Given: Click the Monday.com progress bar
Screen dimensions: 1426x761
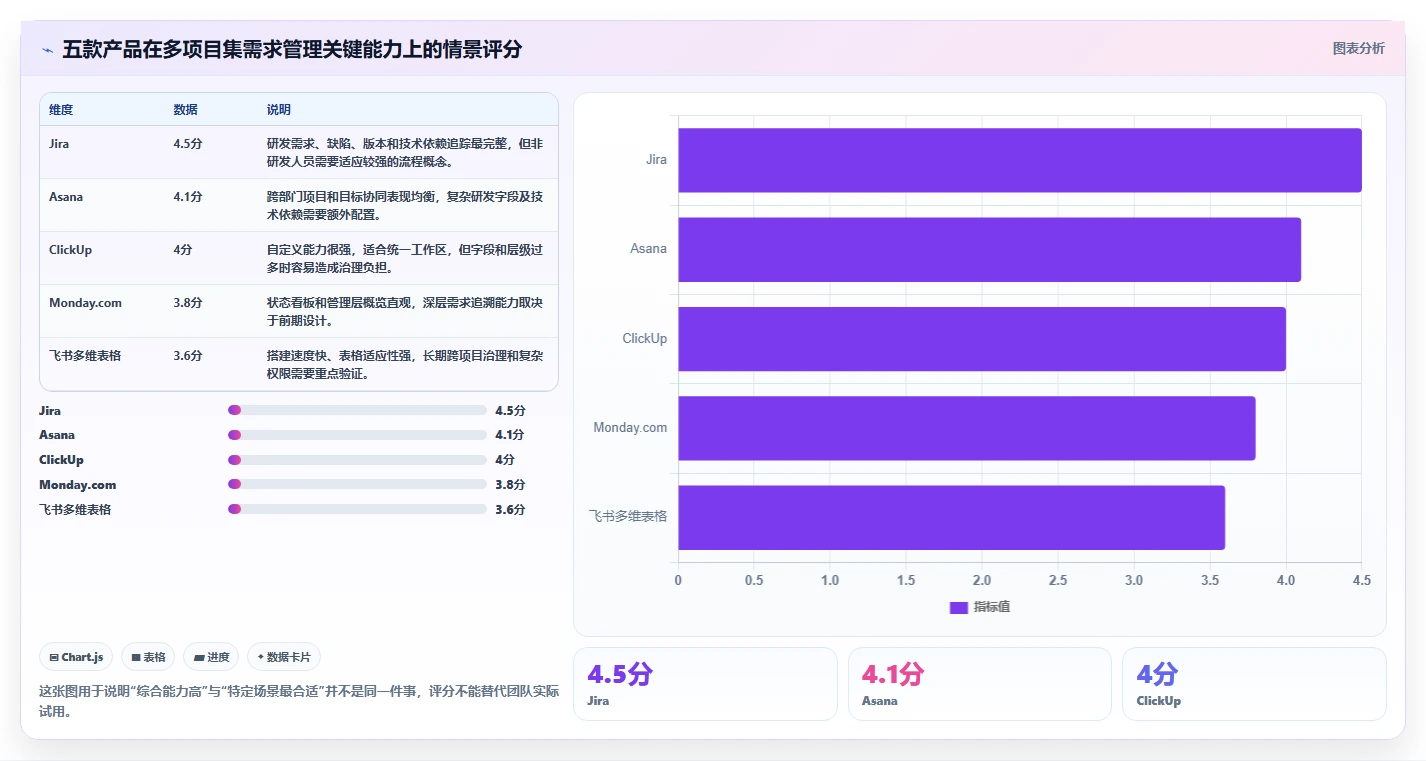Looking at the screenshot, I should (357, 484).
